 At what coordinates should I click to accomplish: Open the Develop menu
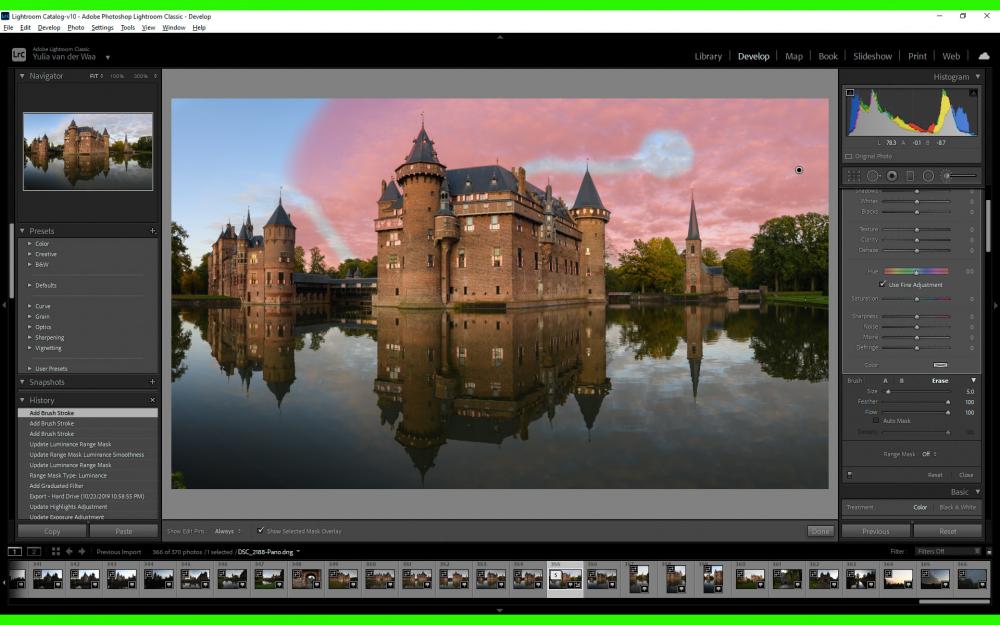[48, 27]
